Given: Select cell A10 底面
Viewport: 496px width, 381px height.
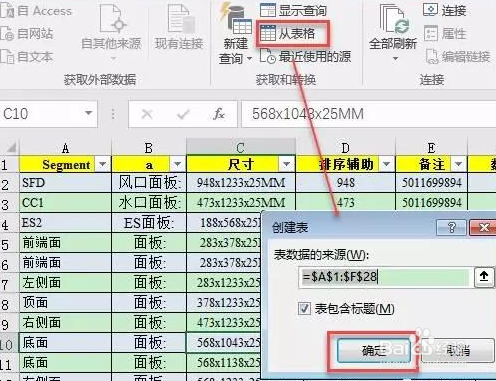Looking at the screenshot, I should (x=65, y=343).
